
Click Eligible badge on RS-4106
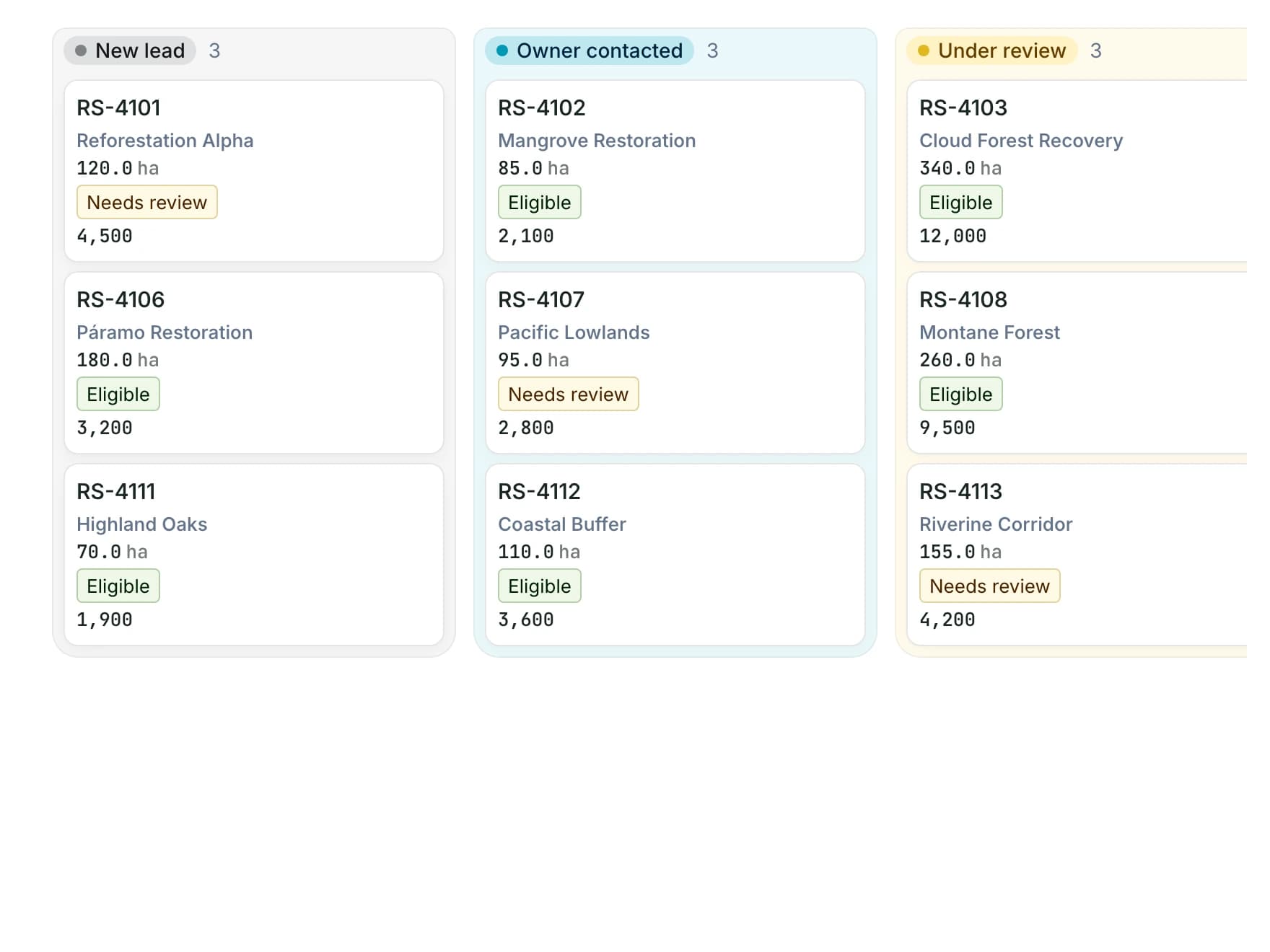click(118, 395)
